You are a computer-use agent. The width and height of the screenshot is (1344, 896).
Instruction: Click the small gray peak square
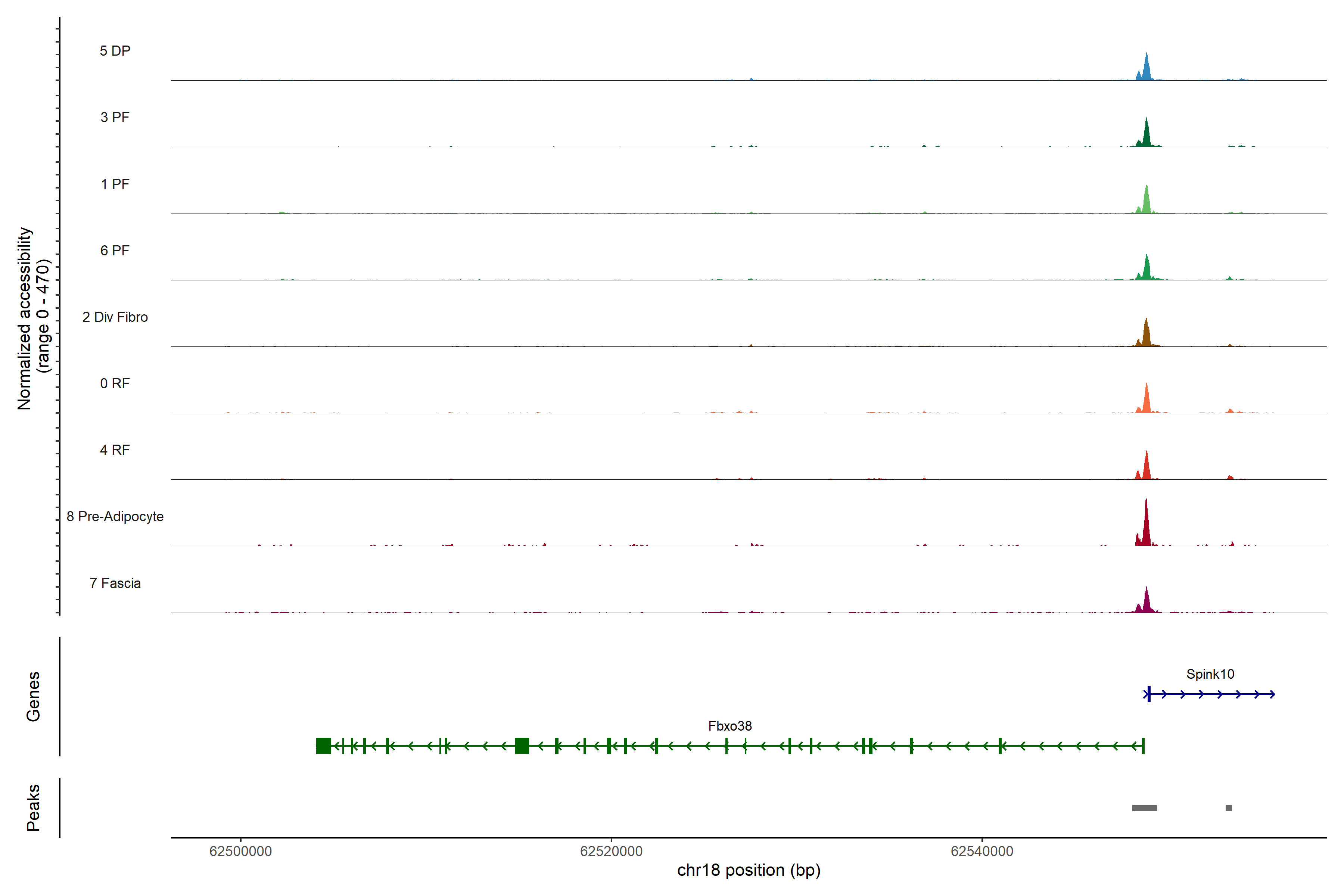1229,808
